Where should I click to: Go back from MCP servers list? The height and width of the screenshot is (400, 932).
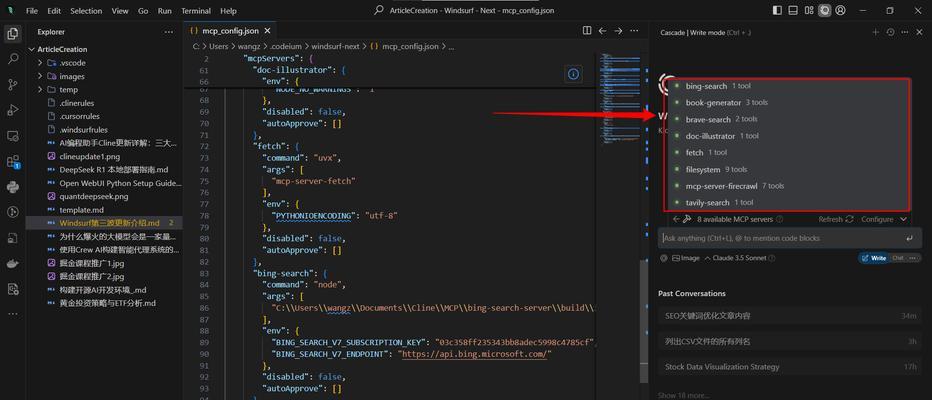pyautogui.click(x=676, y=219)
